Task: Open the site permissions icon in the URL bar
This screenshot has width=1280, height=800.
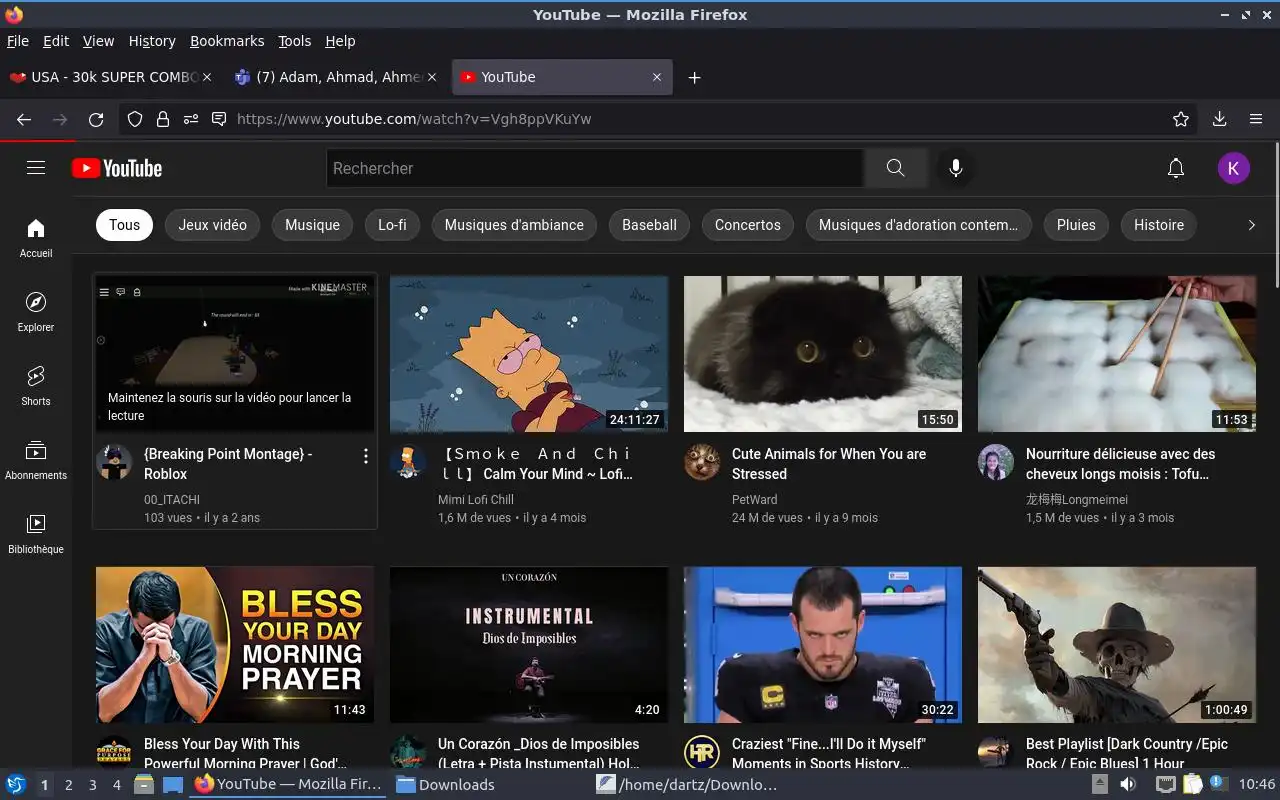Action: point(191,119)
